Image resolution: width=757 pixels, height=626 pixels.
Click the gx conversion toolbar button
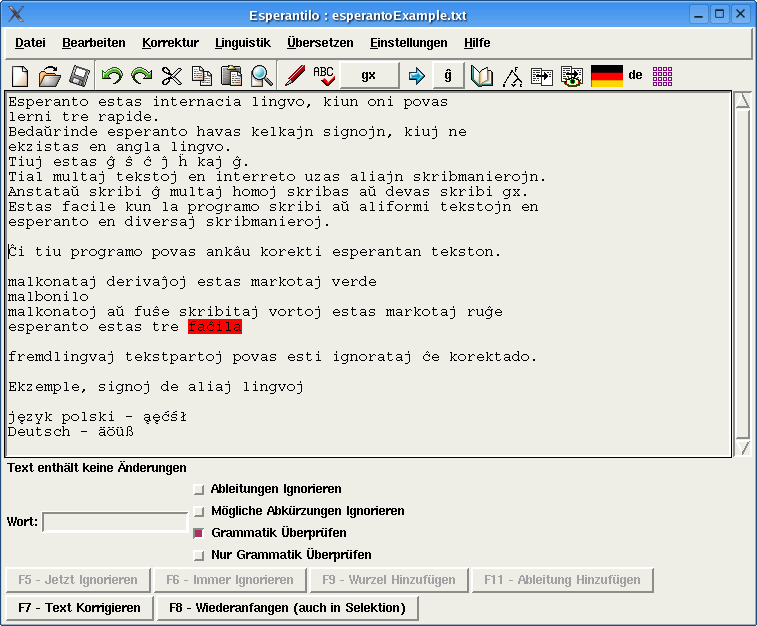pyautogui.click(x=368, y=76)
